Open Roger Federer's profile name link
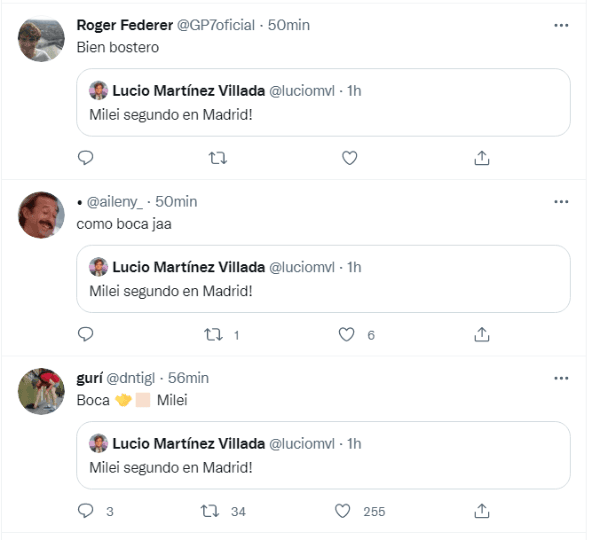This screenshot has width=600, height=540. pos(124,24)
